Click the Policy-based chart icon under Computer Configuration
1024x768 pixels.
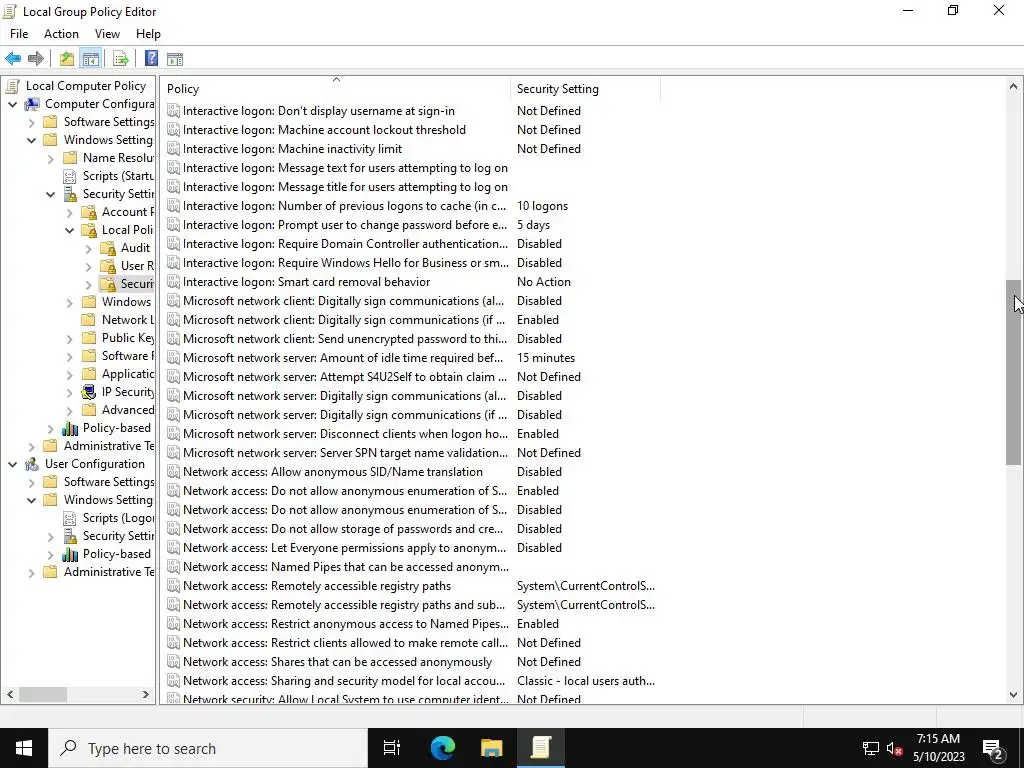tap(70, 428)
